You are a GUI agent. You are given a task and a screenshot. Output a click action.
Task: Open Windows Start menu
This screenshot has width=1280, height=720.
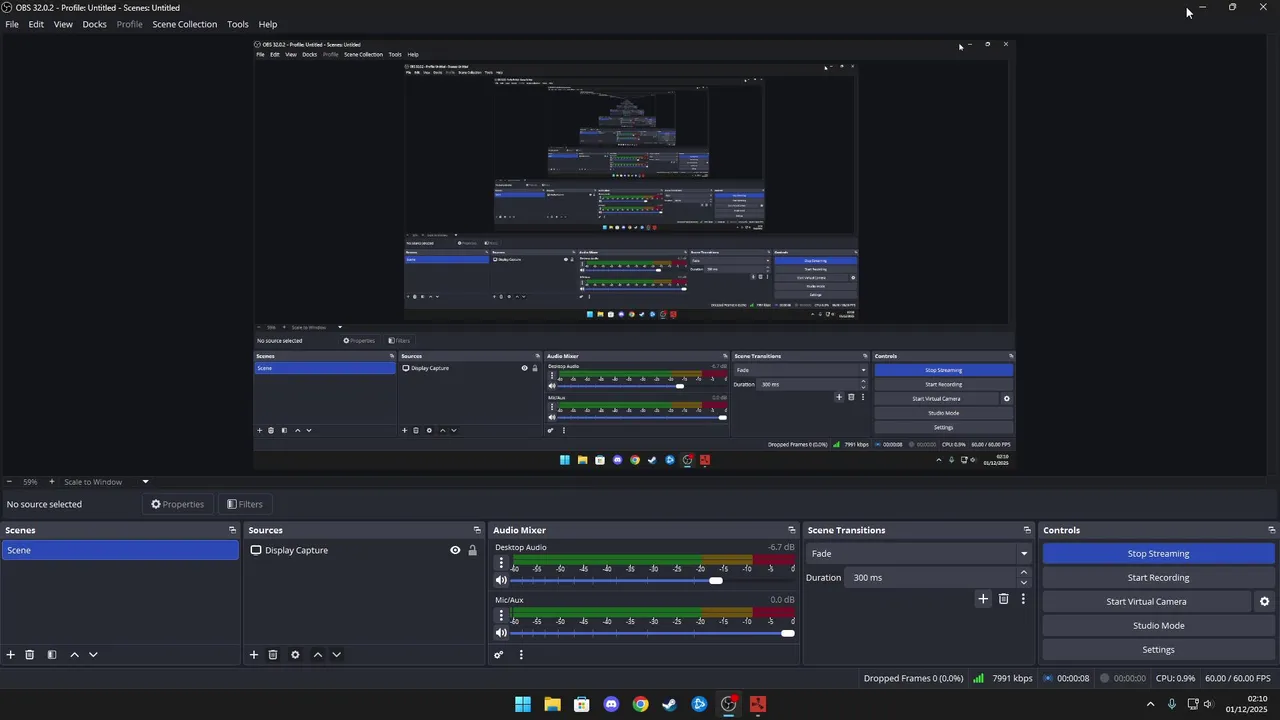[x=523, y=704]
